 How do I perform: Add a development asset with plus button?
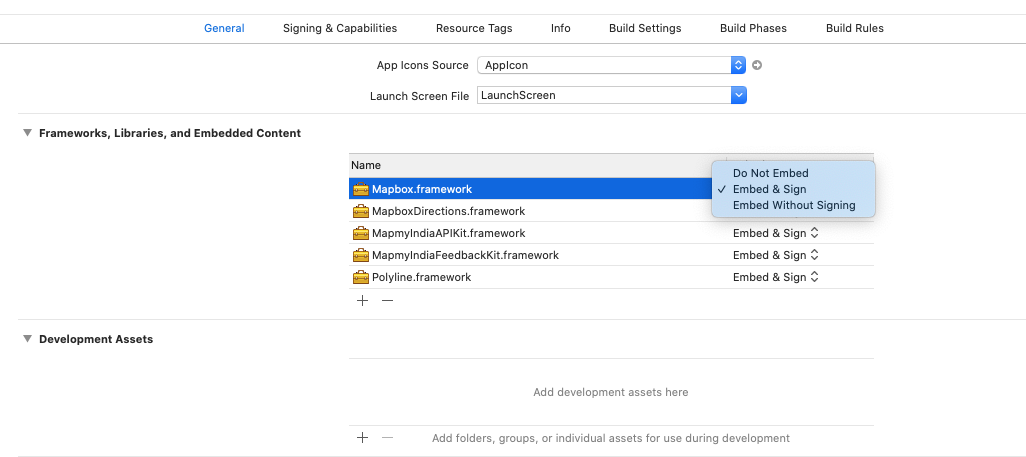(362, 438)
